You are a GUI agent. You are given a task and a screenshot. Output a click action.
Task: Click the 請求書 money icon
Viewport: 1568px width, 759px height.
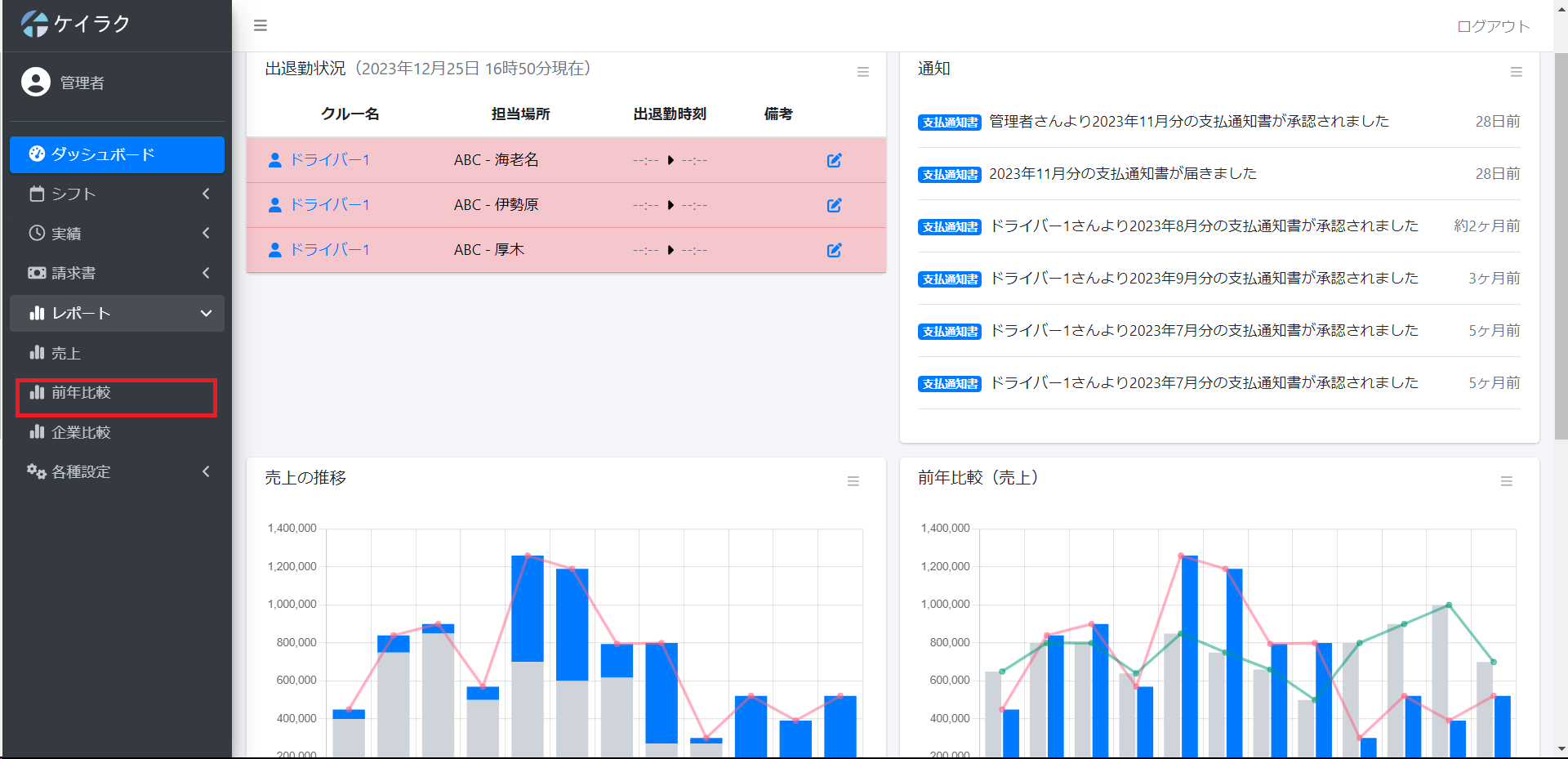coord(37,273)
